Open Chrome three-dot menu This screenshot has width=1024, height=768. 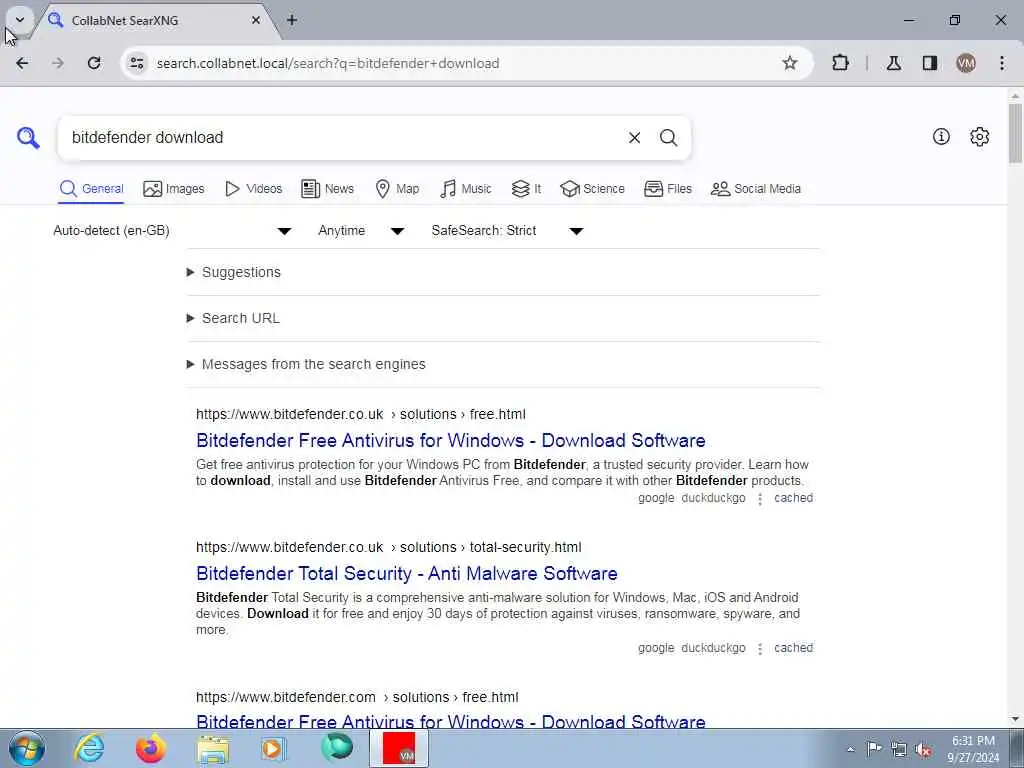[1002, 63]
